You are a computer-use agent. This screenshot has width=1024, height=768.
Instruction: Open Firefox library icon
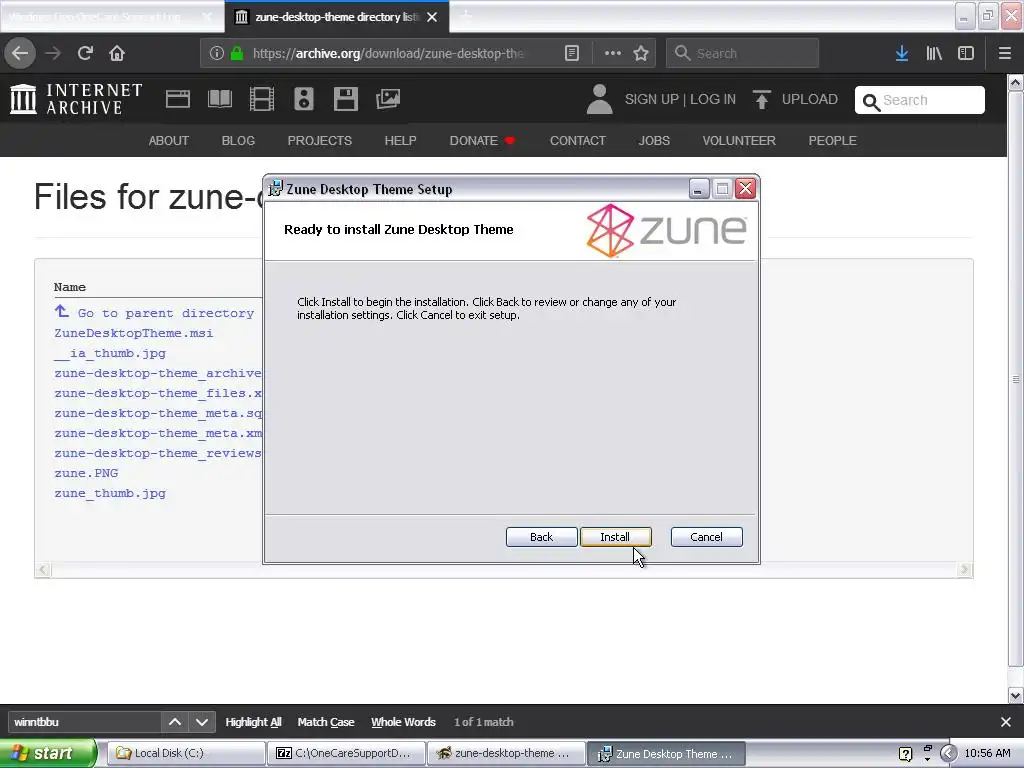coord(934,53)
